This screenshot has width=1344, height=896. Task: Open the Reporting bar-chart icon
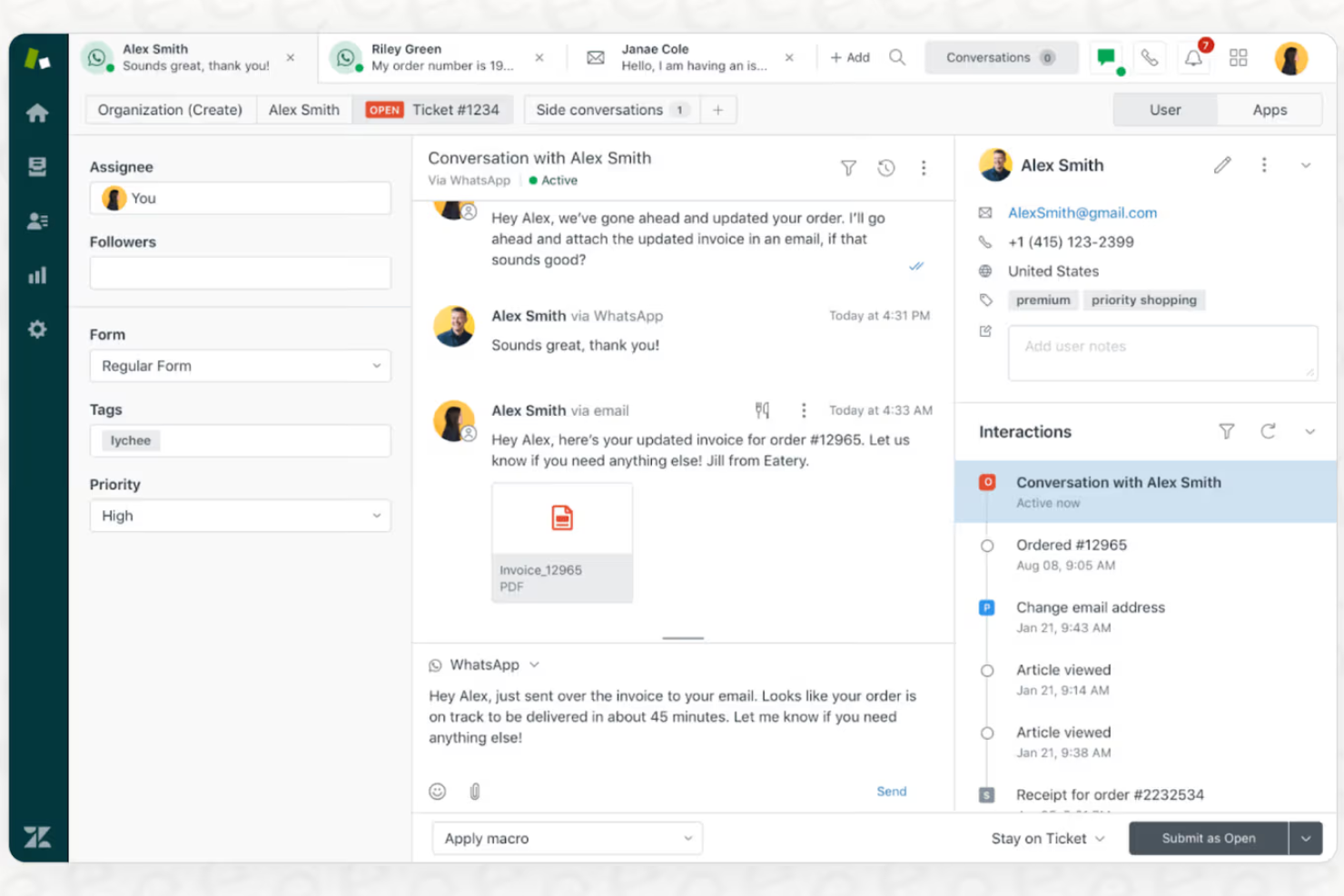point(37,275)
